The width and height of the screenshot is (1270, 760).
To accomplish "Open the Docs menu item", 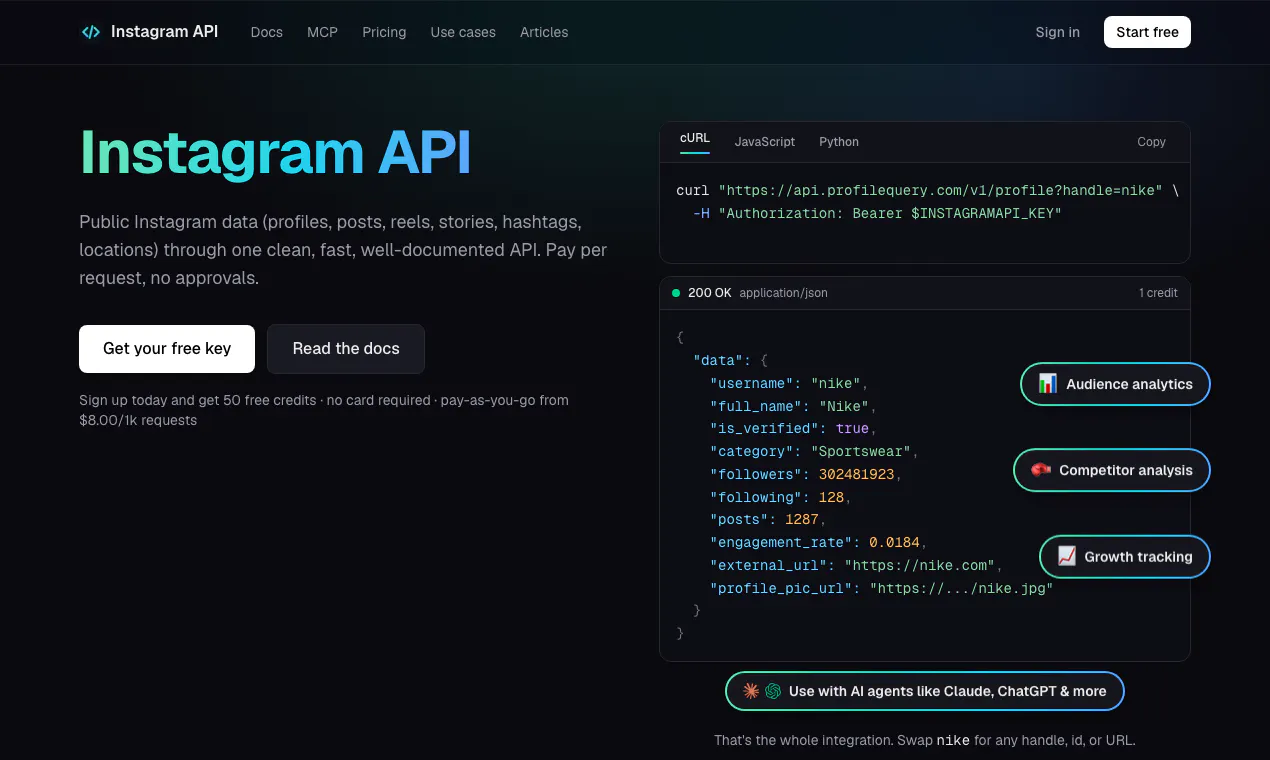I will pyautogui.click(x=267, y=32).
